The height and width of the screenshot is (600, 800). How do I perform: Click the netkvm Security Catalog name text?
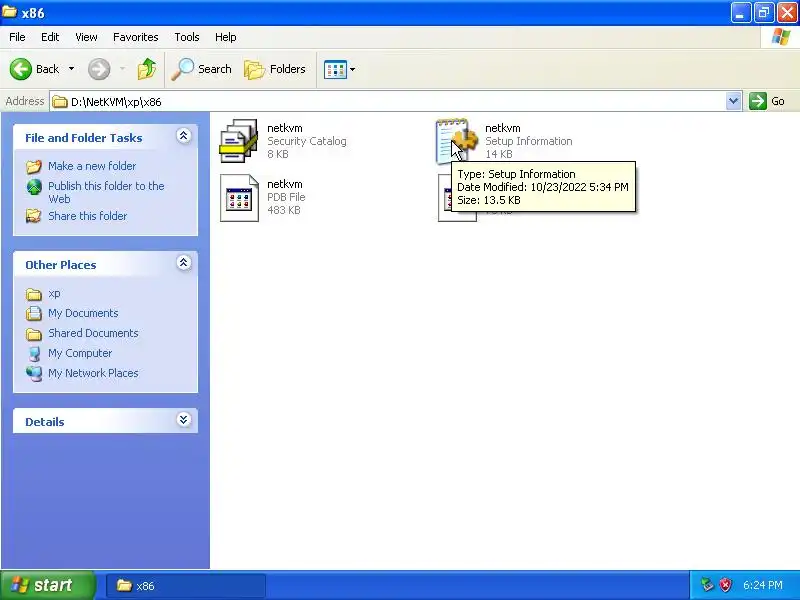coord(285,128)
